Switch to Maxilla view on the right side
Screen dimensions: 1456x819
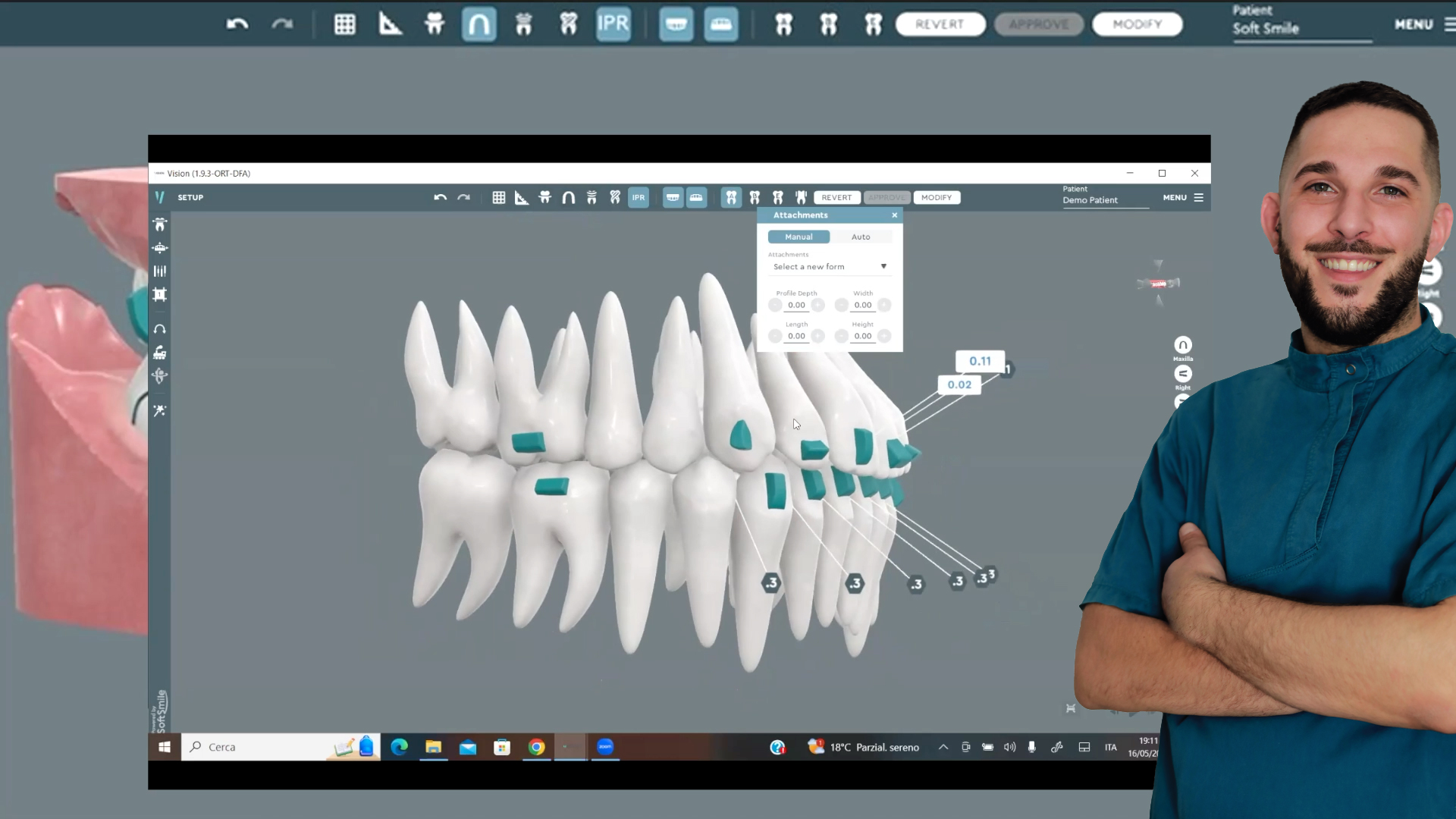(1183, 345)
